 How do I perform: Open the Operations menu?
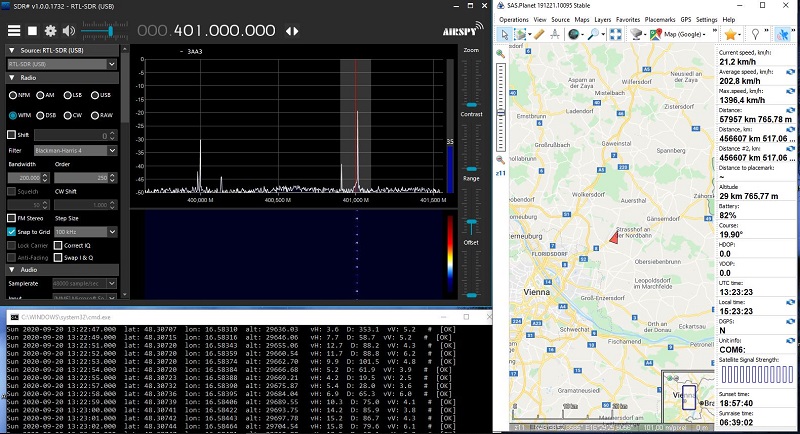[513, 19]
